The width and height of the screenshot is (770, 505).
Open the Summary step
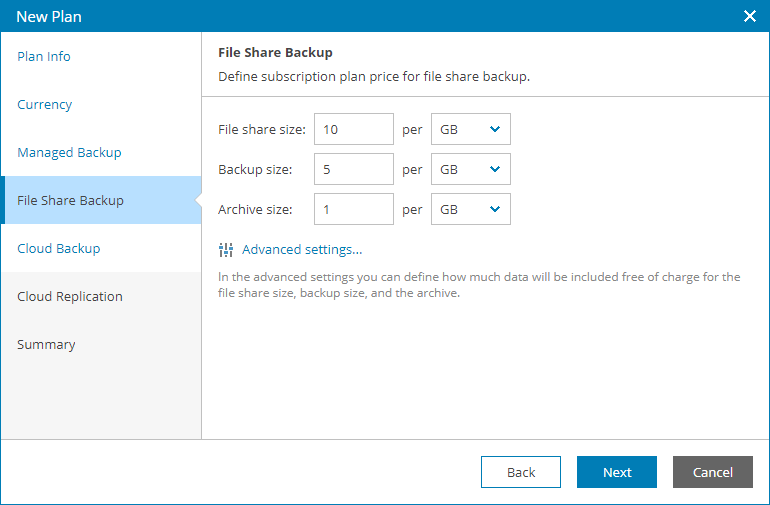(x=46, y=345)
